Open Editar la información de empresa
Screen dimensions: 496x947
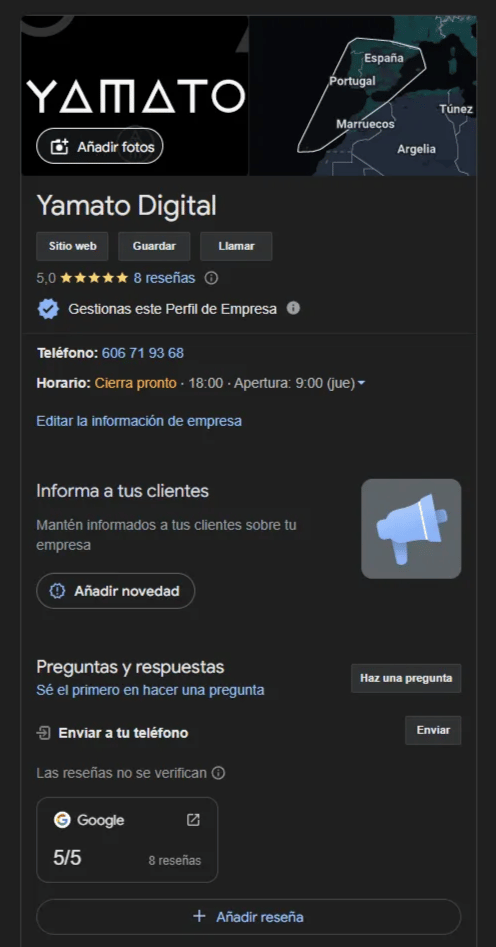click(139, 421)
